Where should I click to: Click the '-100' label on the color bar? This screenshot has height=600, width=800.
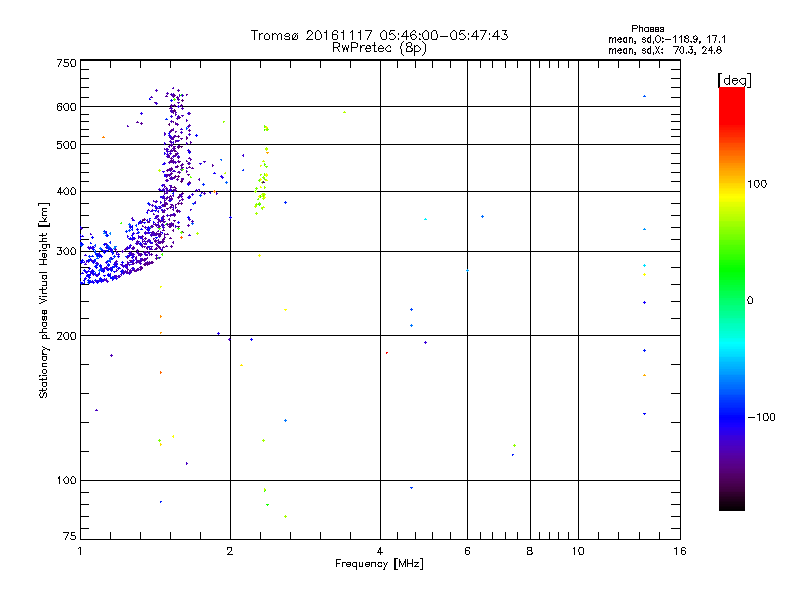(761, 417)
